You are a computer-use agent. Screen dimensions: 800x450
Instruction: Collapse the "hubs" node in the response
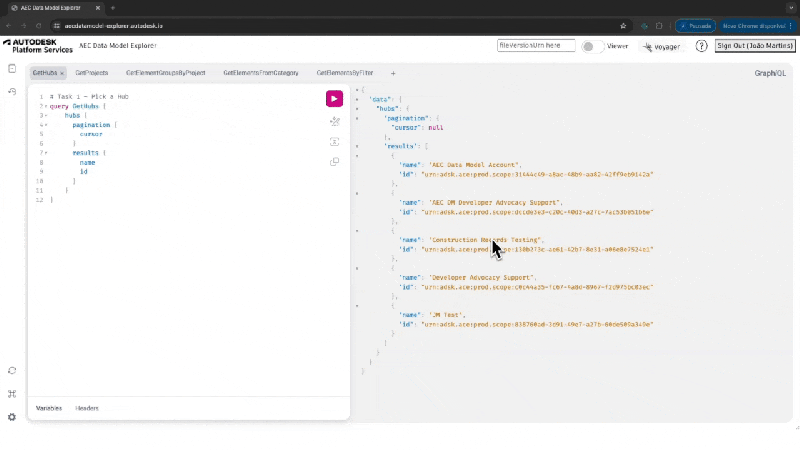(x=357, y=109)
